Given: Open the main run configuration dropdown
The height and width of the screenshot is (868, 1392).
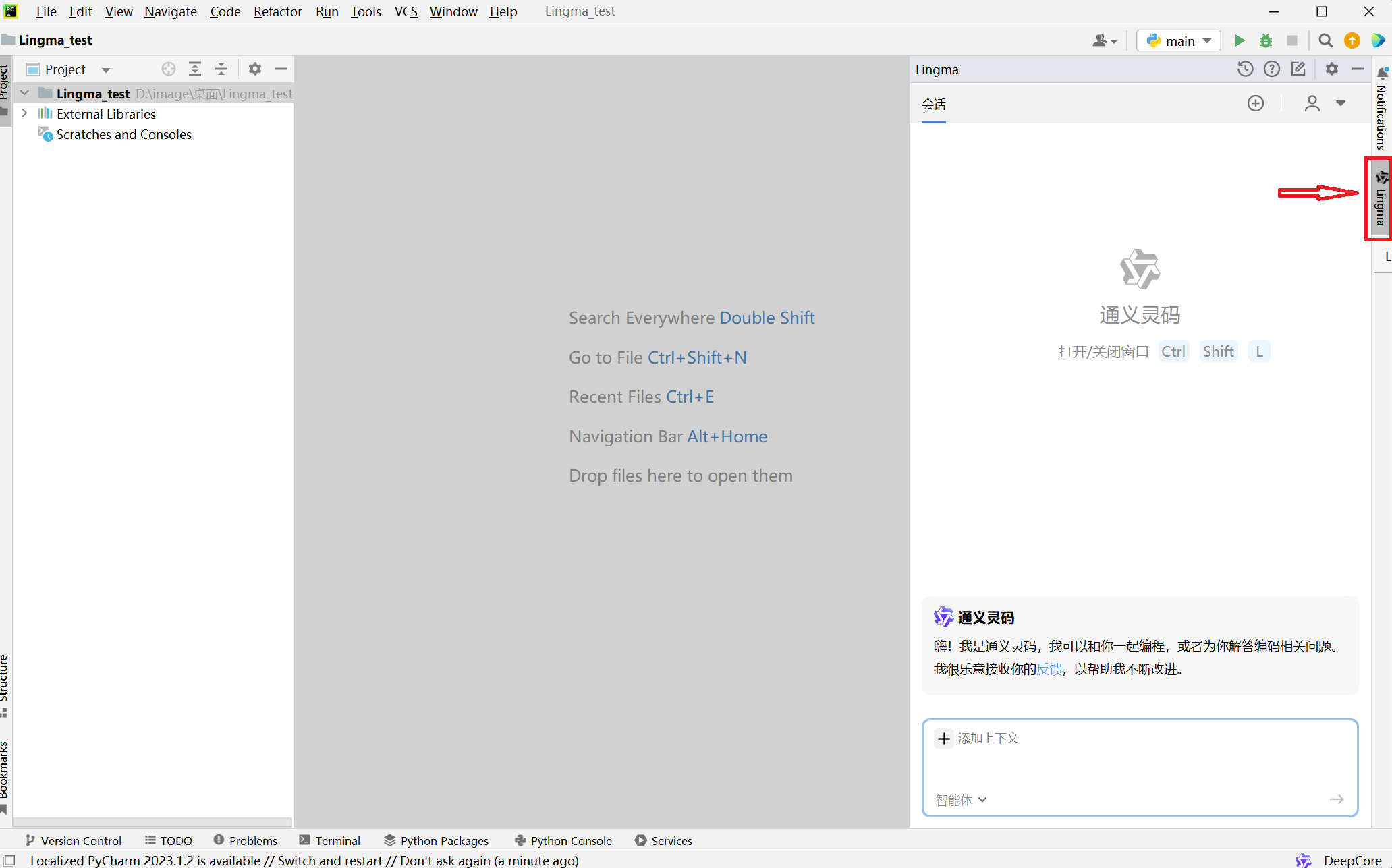Looking at the screenshot, I should point(1178,40).
